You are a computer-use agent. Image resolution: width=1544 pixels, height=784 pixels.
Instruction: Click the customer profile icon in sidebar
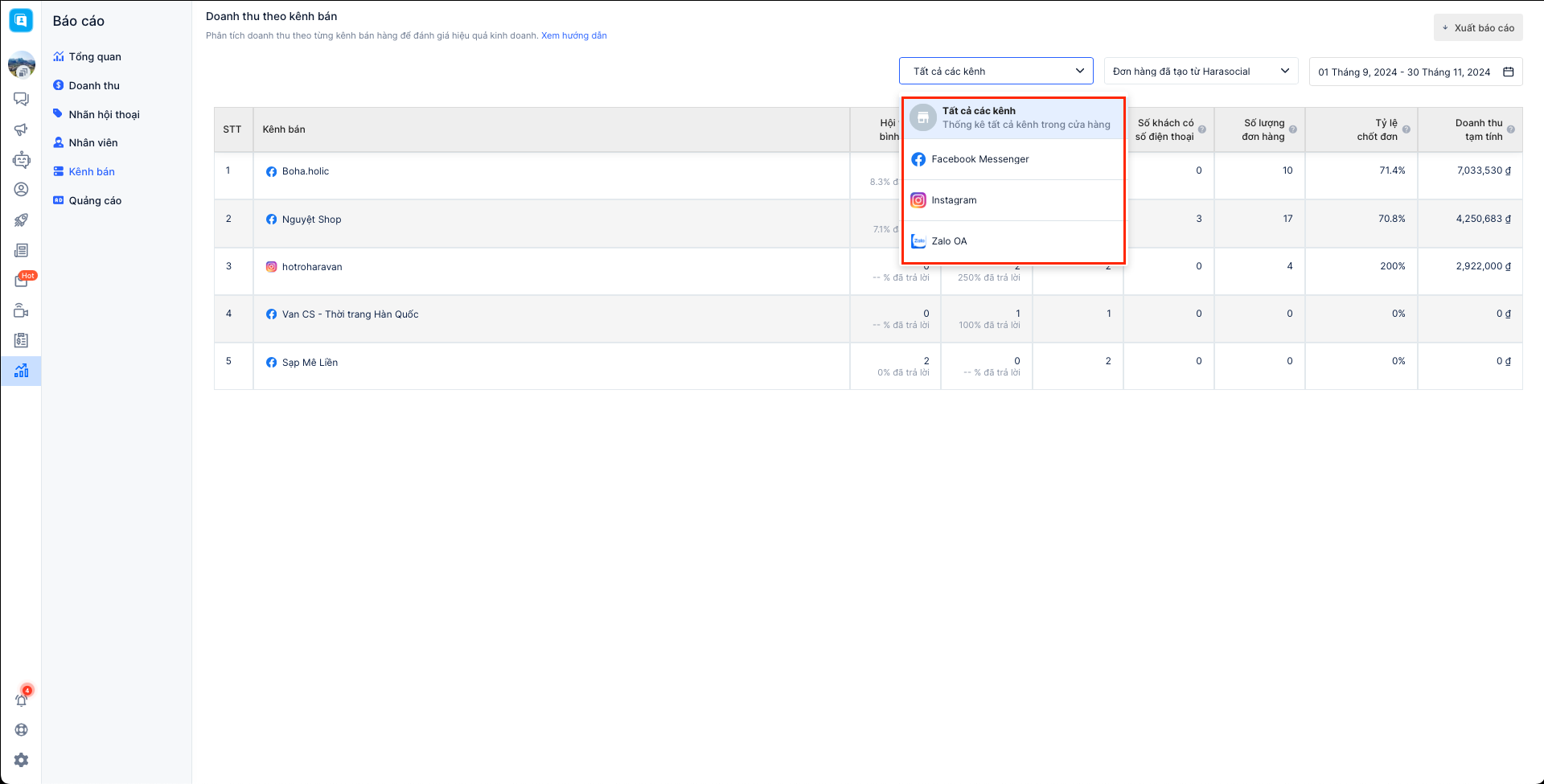(21, 190)
